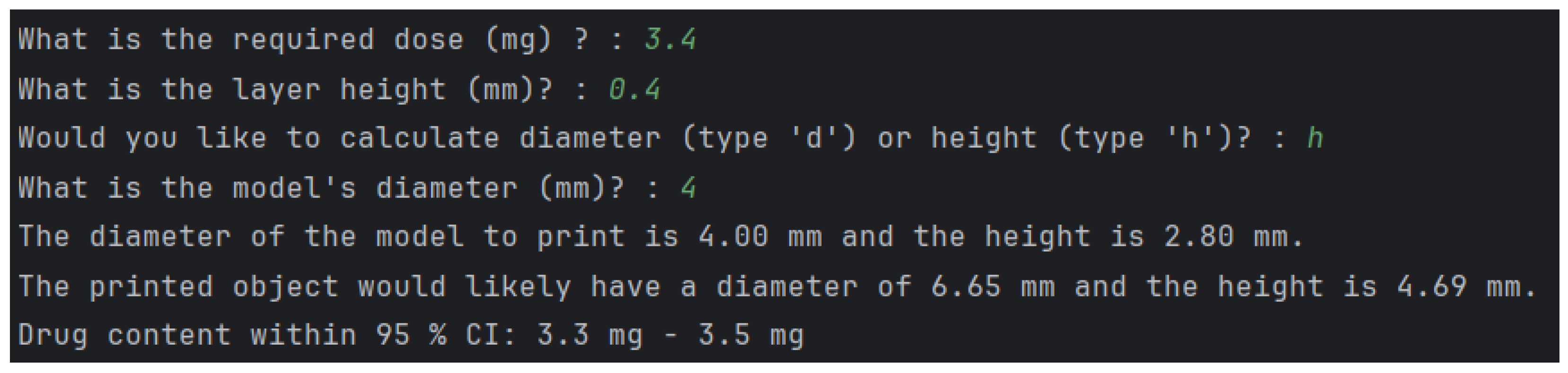
Task: Click the printed diameter value 6.65 mm
Action: 992,286
